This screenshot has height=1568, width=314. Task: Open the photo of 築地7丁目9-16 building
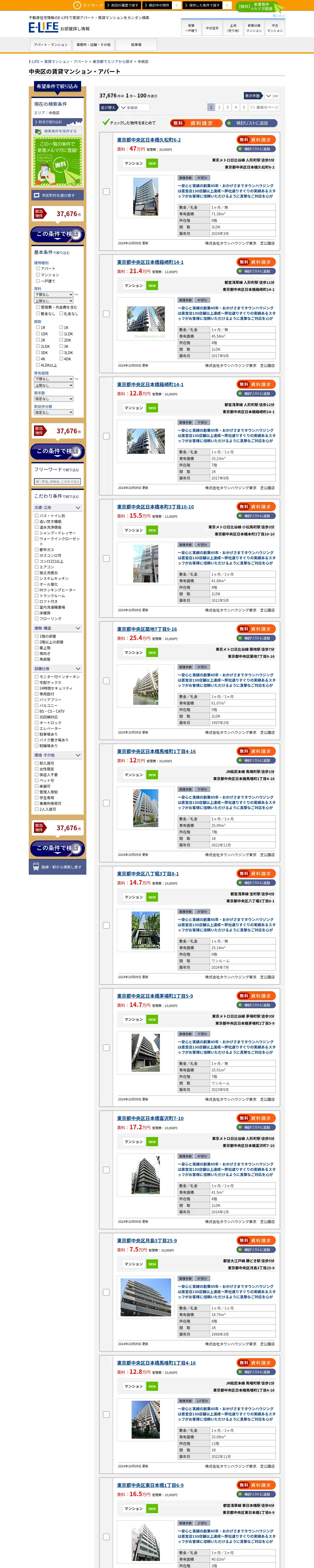tap(146, 686)
